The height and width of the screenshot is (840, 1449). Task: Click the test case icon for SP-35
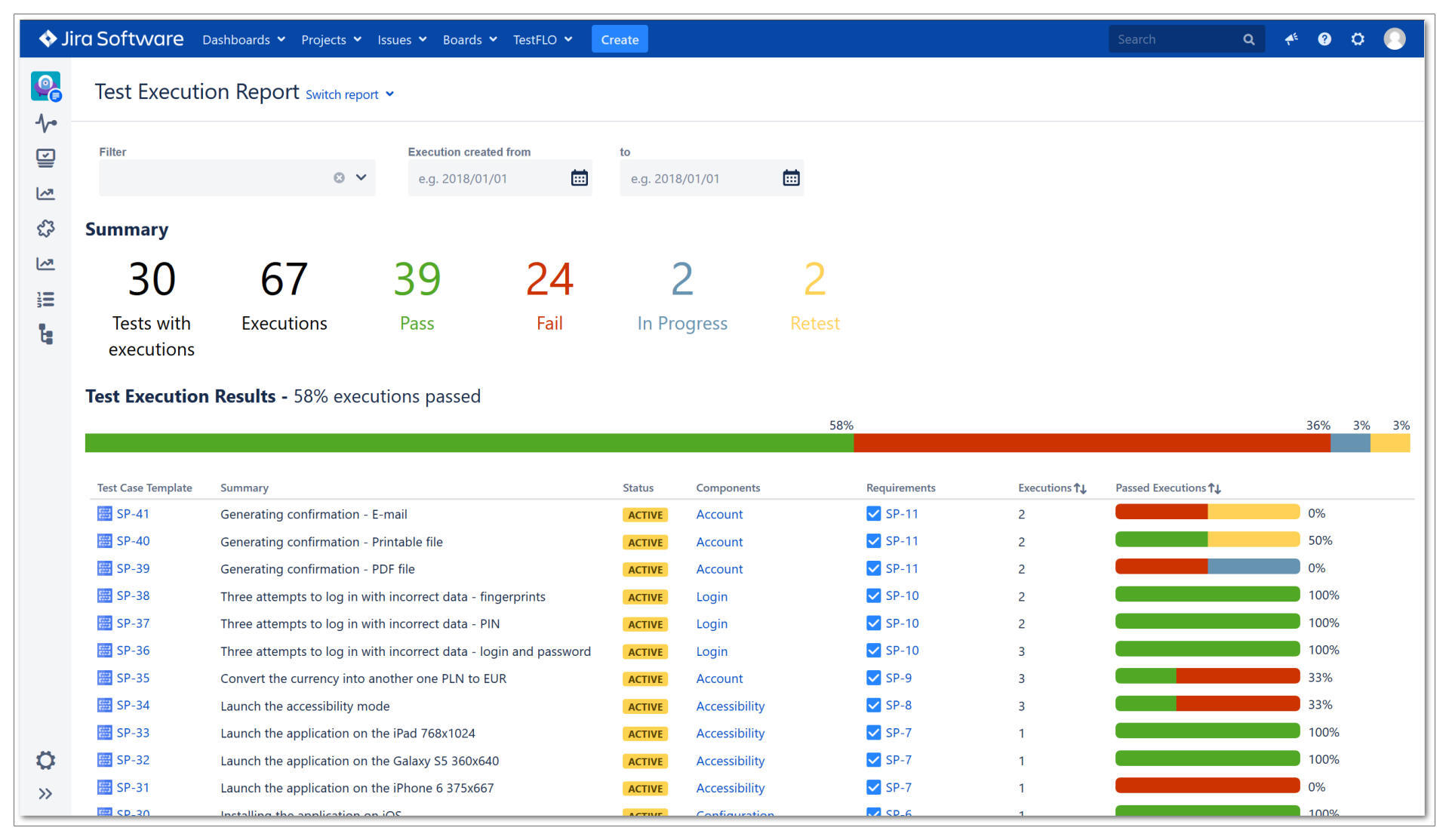[105, 678]
